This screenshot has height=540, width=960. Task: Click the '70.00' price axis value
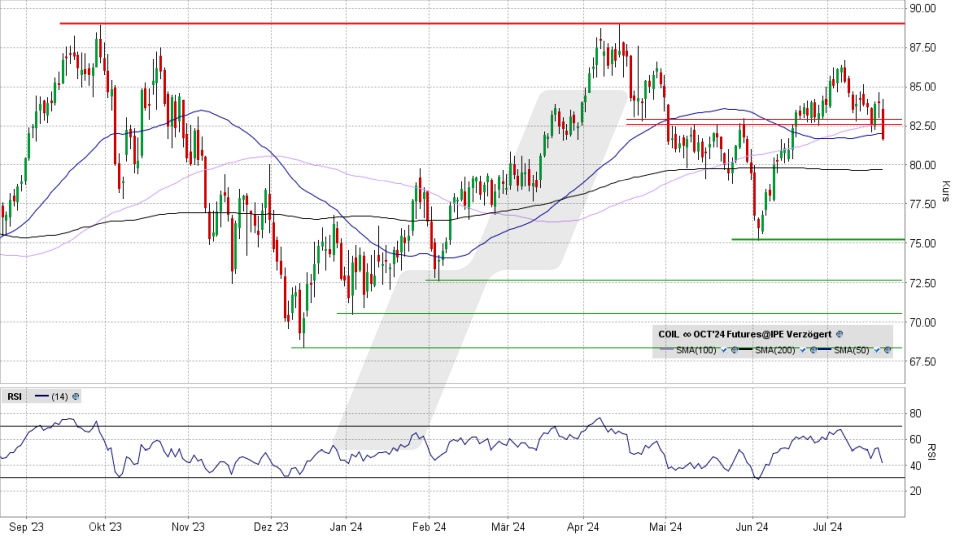(923, 323)
